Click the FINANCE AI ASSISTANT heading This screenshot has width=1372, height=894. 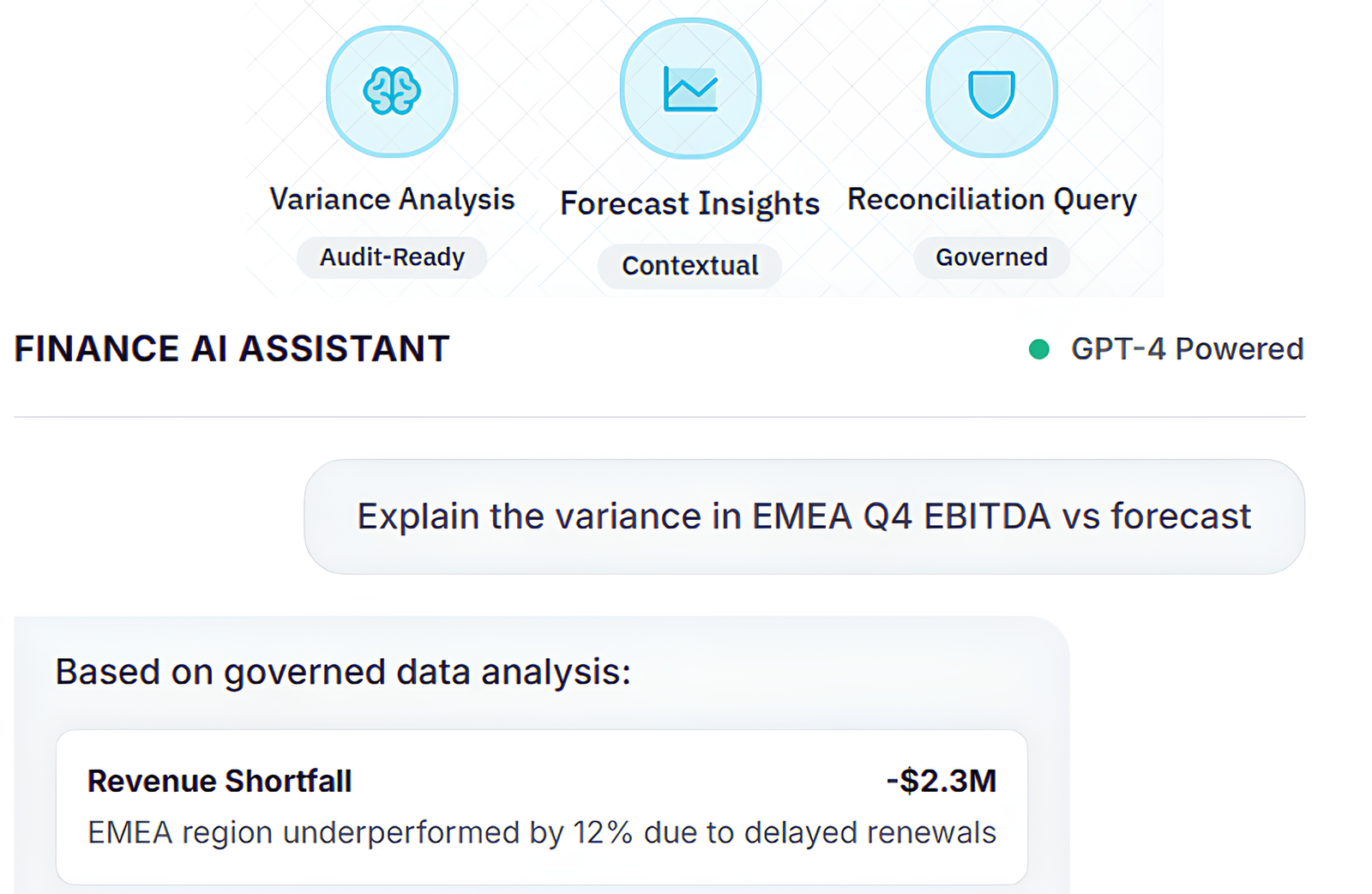pos(232,349)
